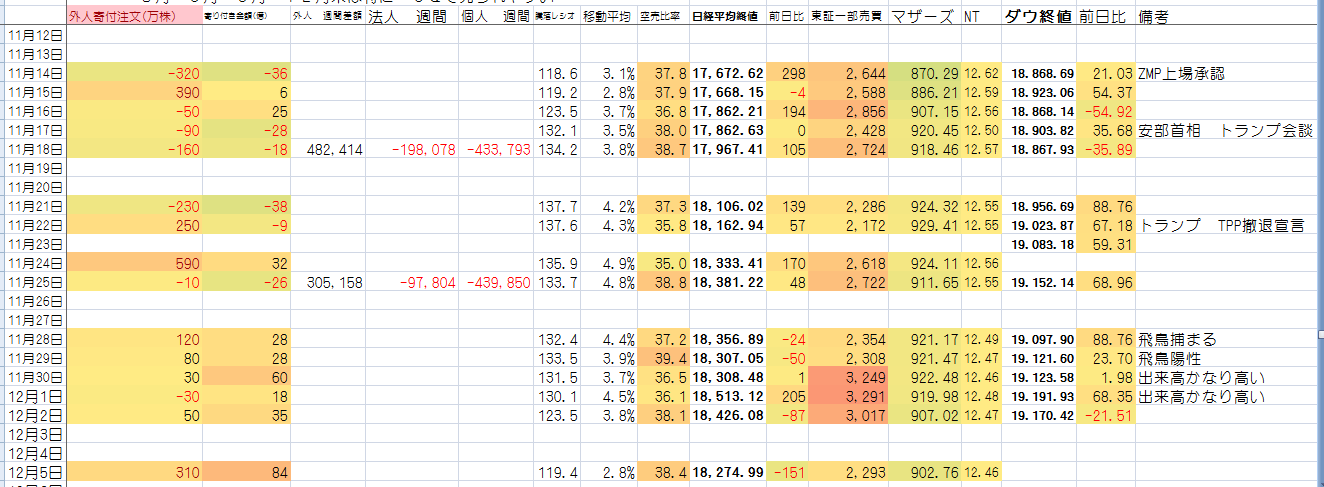Click the -198,078 corporate weekly cell
The height and width of the screenshot is (487, 1324).
coord(411,150)
